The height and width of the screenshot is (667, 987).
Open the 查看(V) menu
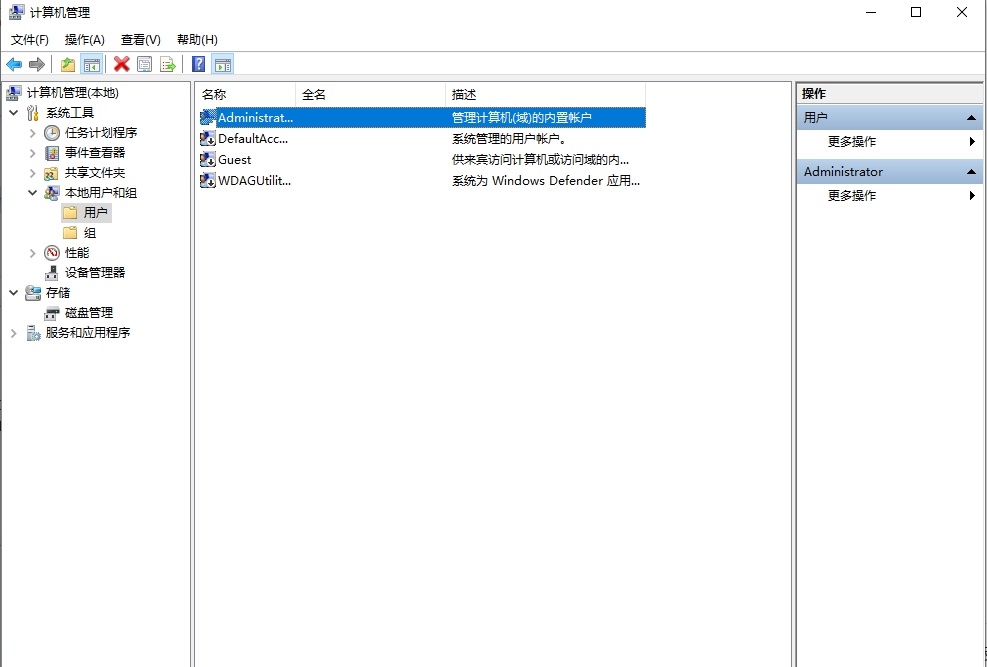coord(139,39)
